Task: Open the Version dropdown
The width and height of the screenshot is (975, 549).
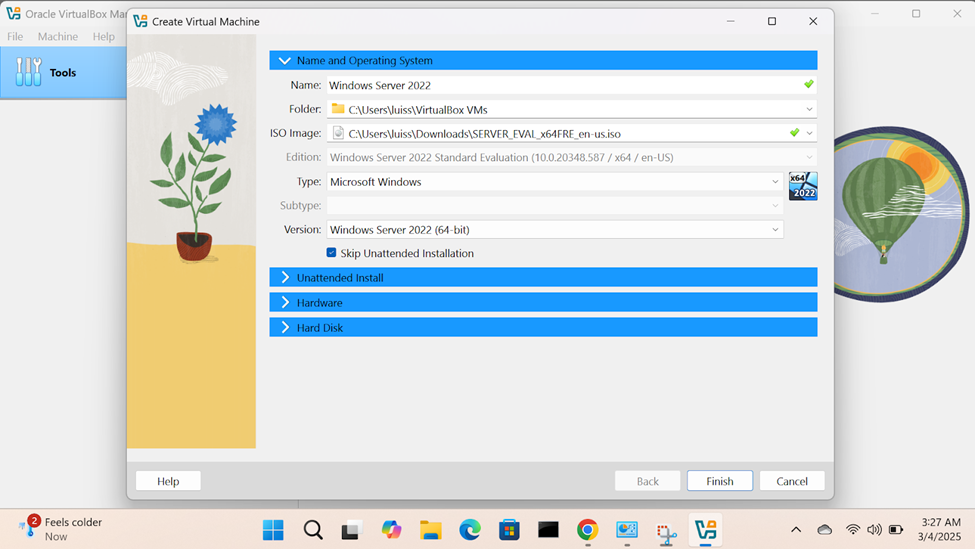Action: click(x=554, y=229)
